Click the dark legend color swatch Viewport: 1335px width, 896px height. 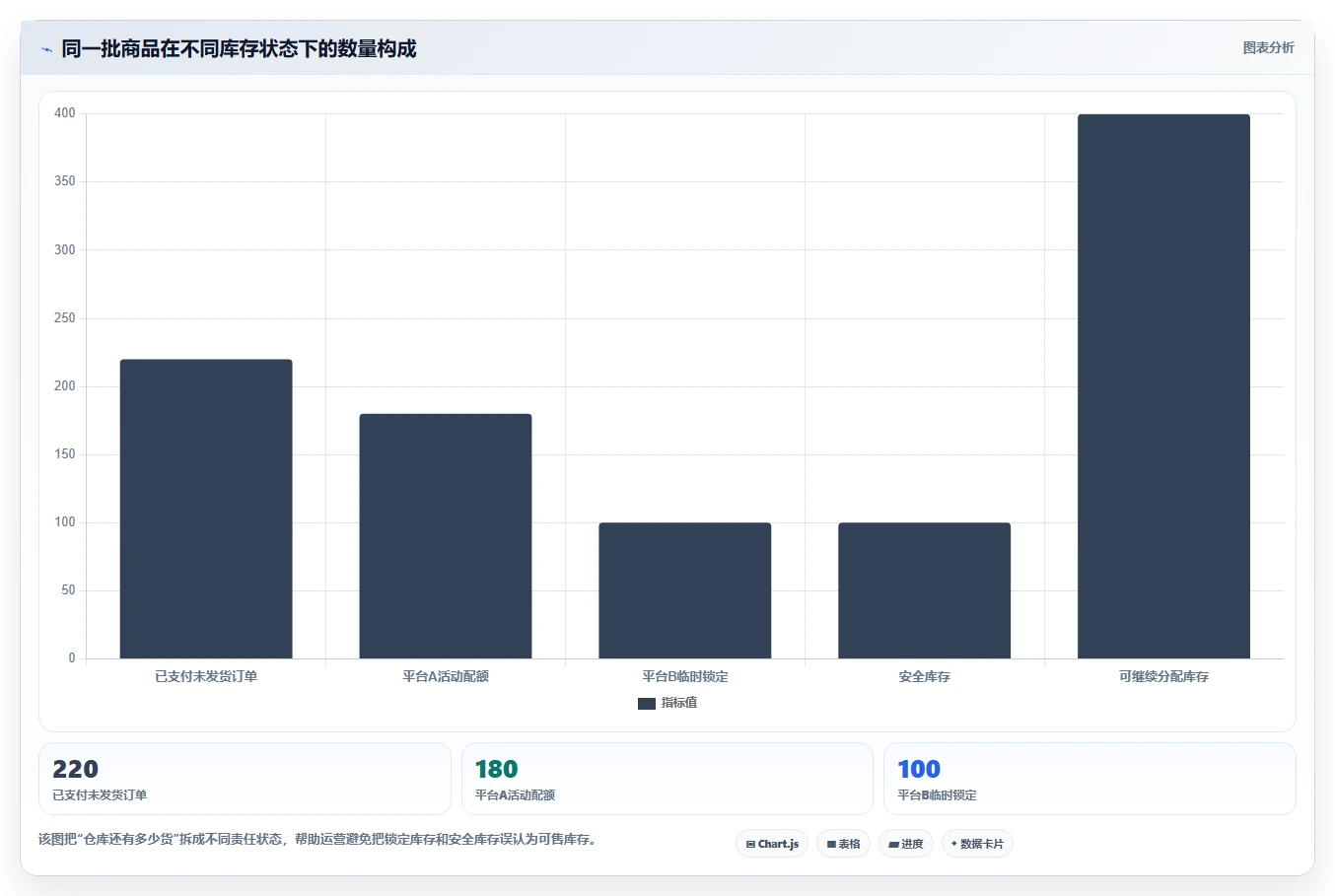(x=647, y=703)
